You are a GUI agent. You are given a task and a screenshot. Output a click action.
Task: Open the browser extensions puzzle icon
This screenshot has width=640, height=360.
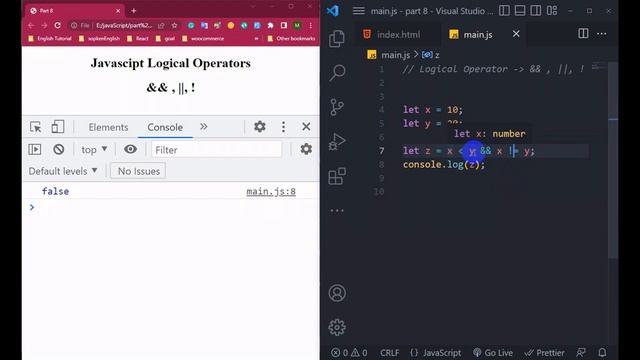(270, 25)
